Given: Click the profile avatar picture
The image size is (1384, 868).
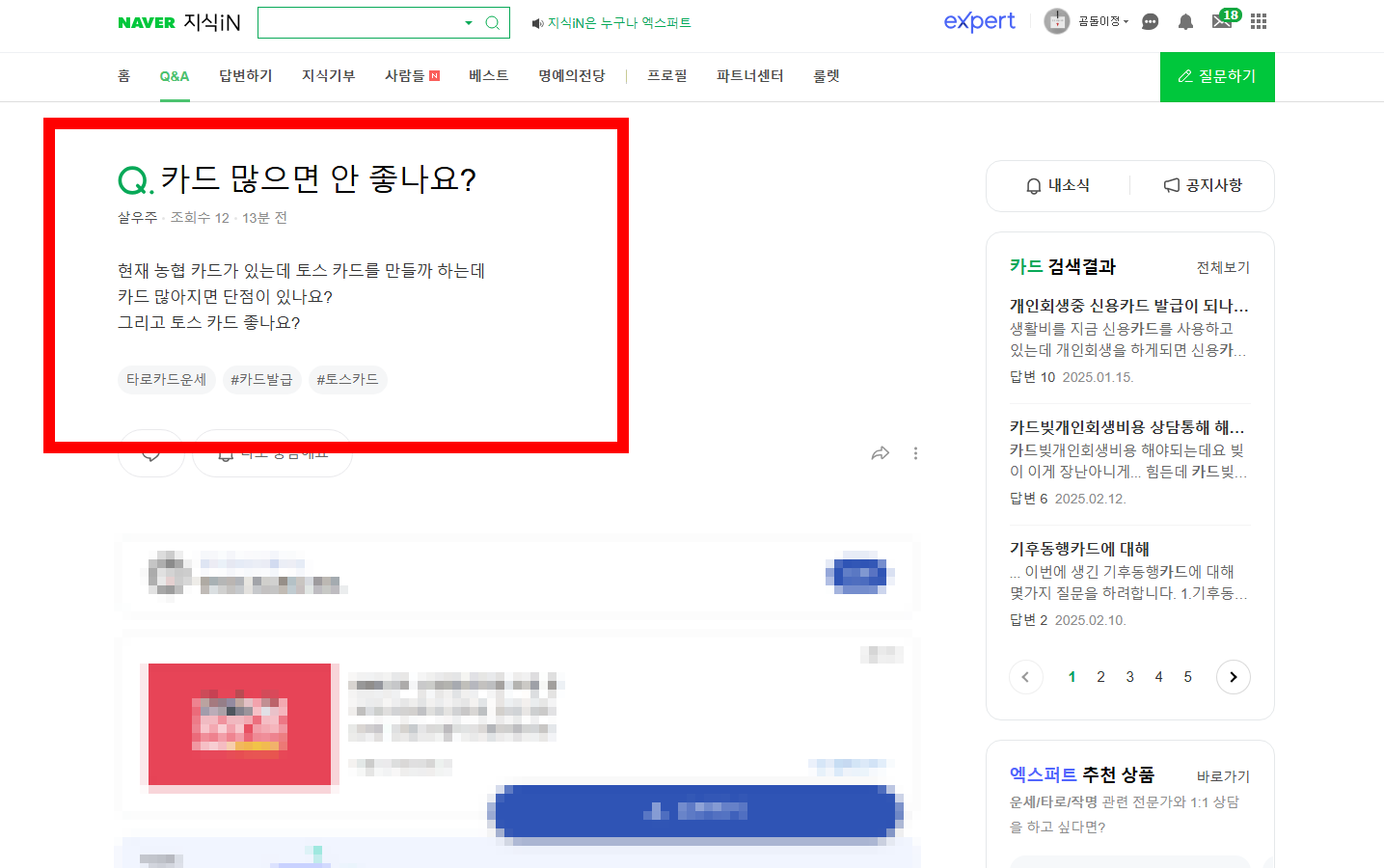Looking at the screenshot, I should (1057, 21).
